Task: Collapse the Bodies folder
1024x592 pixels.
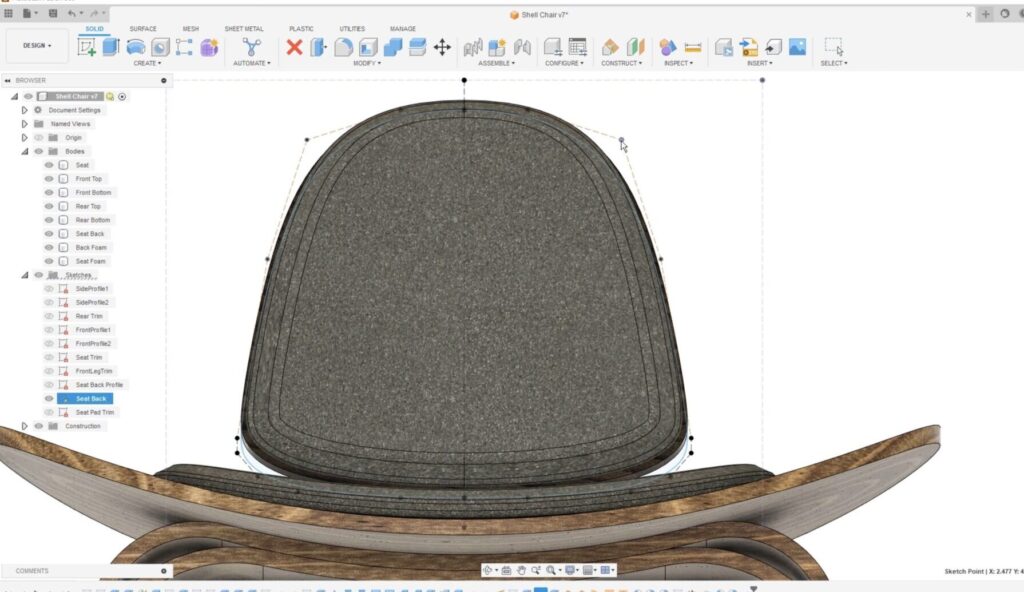Action: tap(25, 151)
